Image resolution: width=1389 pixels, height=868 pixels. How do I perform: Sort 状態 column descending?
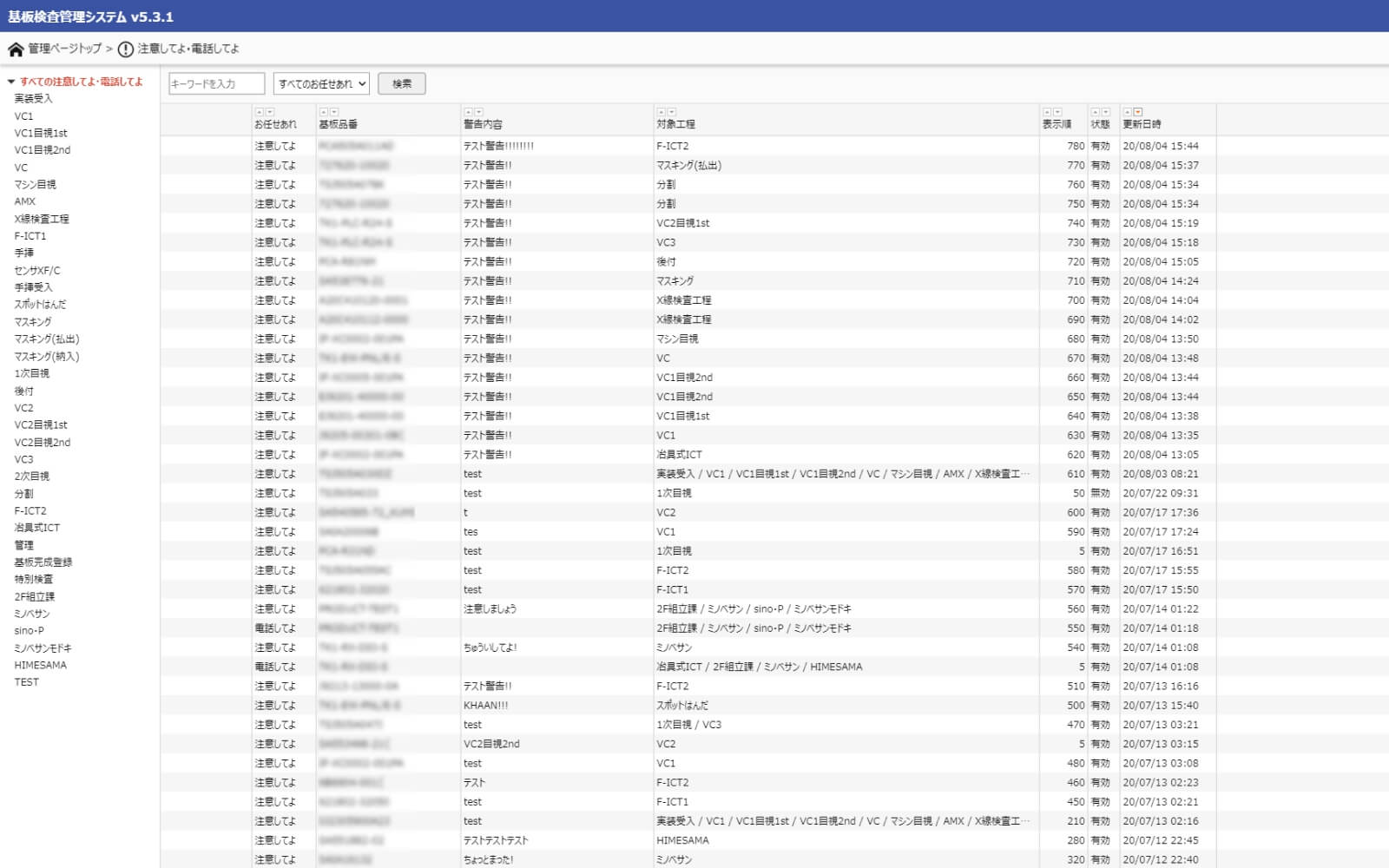(1105, 112)
